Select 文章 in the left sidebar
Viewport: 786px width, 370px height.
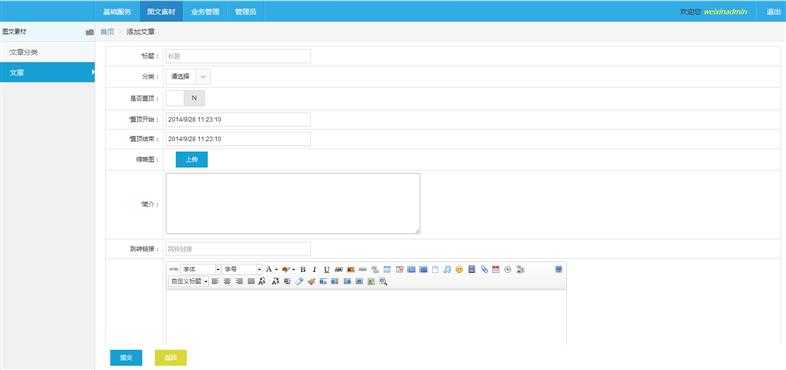pos(47,73)
